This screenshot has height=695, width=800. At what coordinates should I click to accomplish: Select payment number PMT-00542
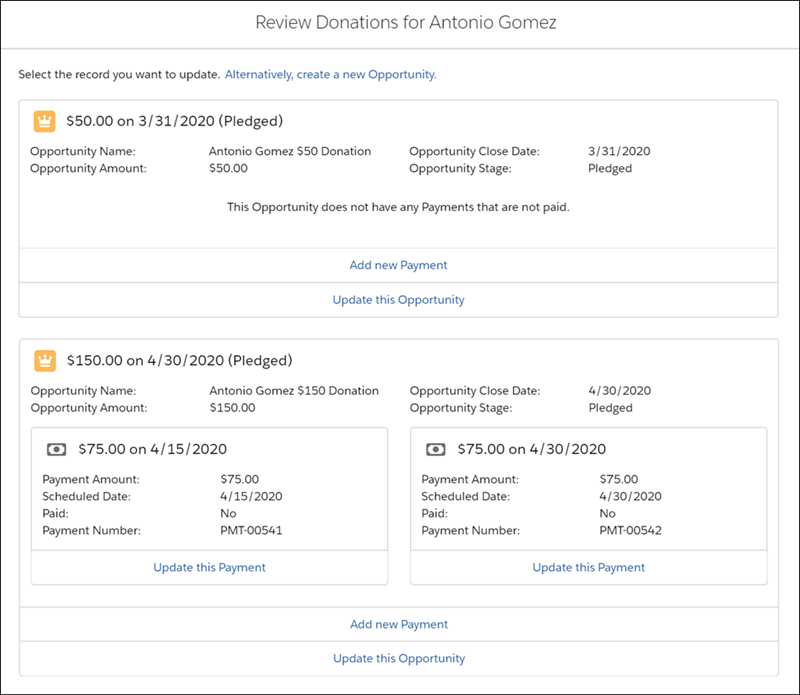click(631, 530)
